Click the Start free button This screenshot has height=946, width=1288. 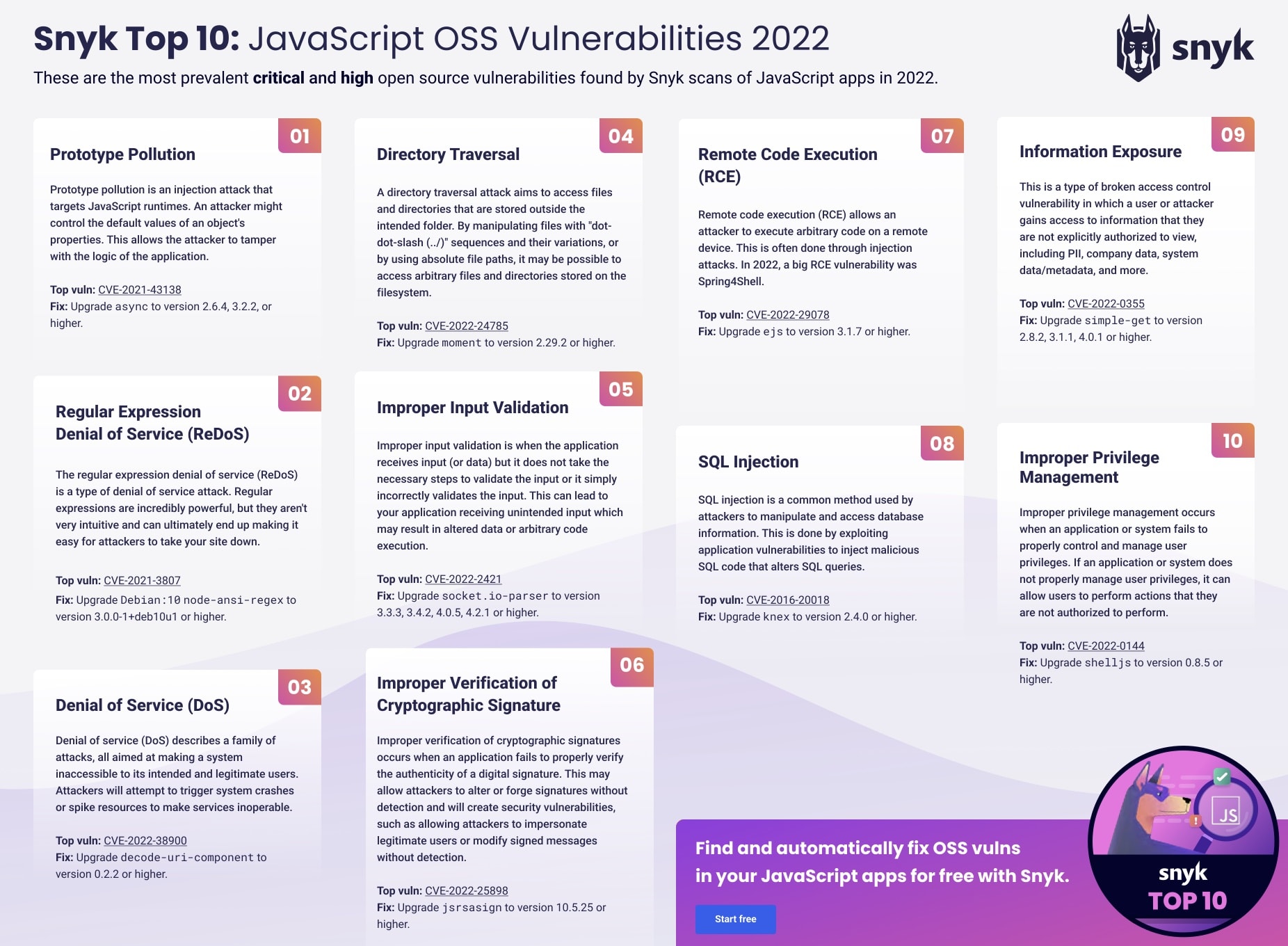[735, 919]
